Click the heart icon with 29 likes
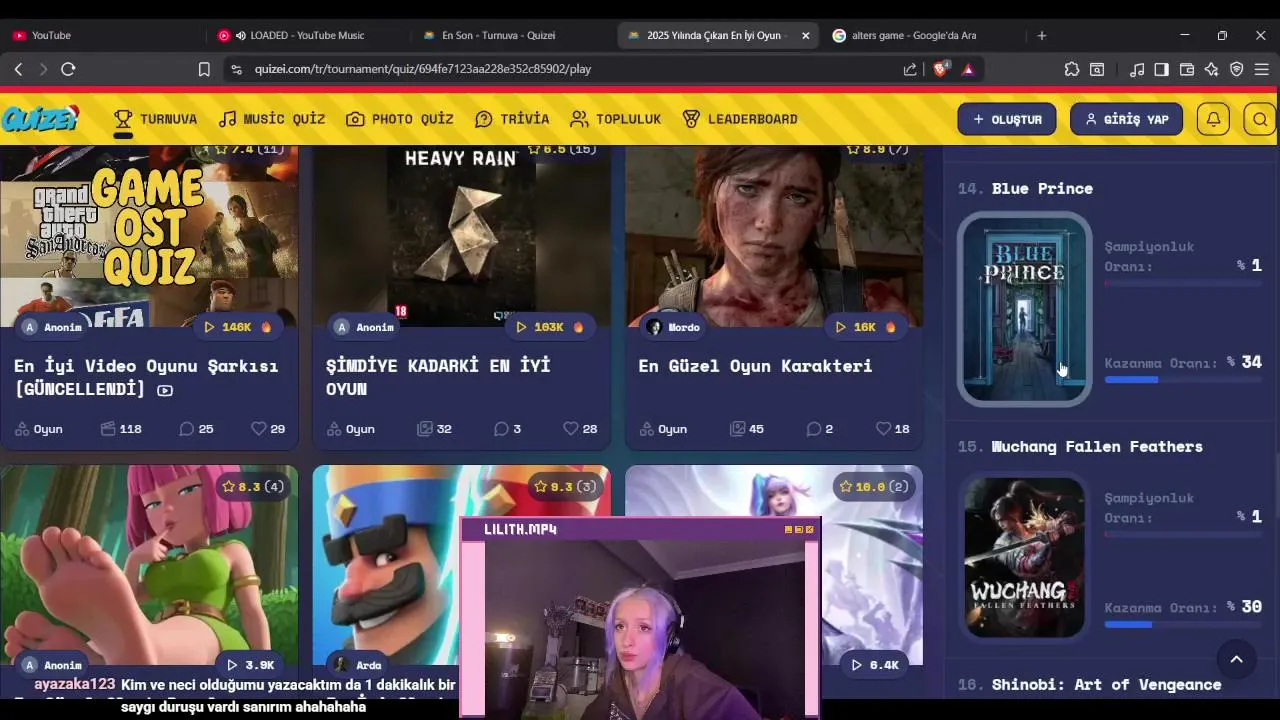 pos(259,428)
